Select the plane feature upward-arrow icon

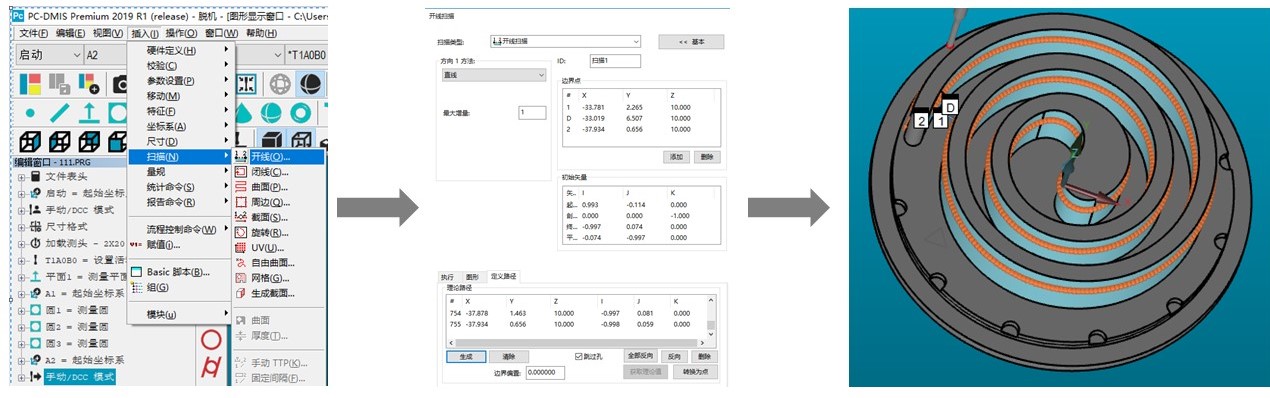[x=89, y=112]
